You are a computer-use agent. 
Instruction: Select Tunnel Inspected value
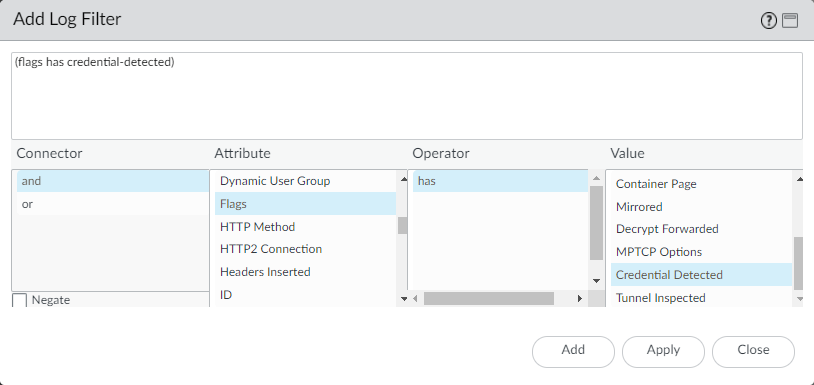701,298
